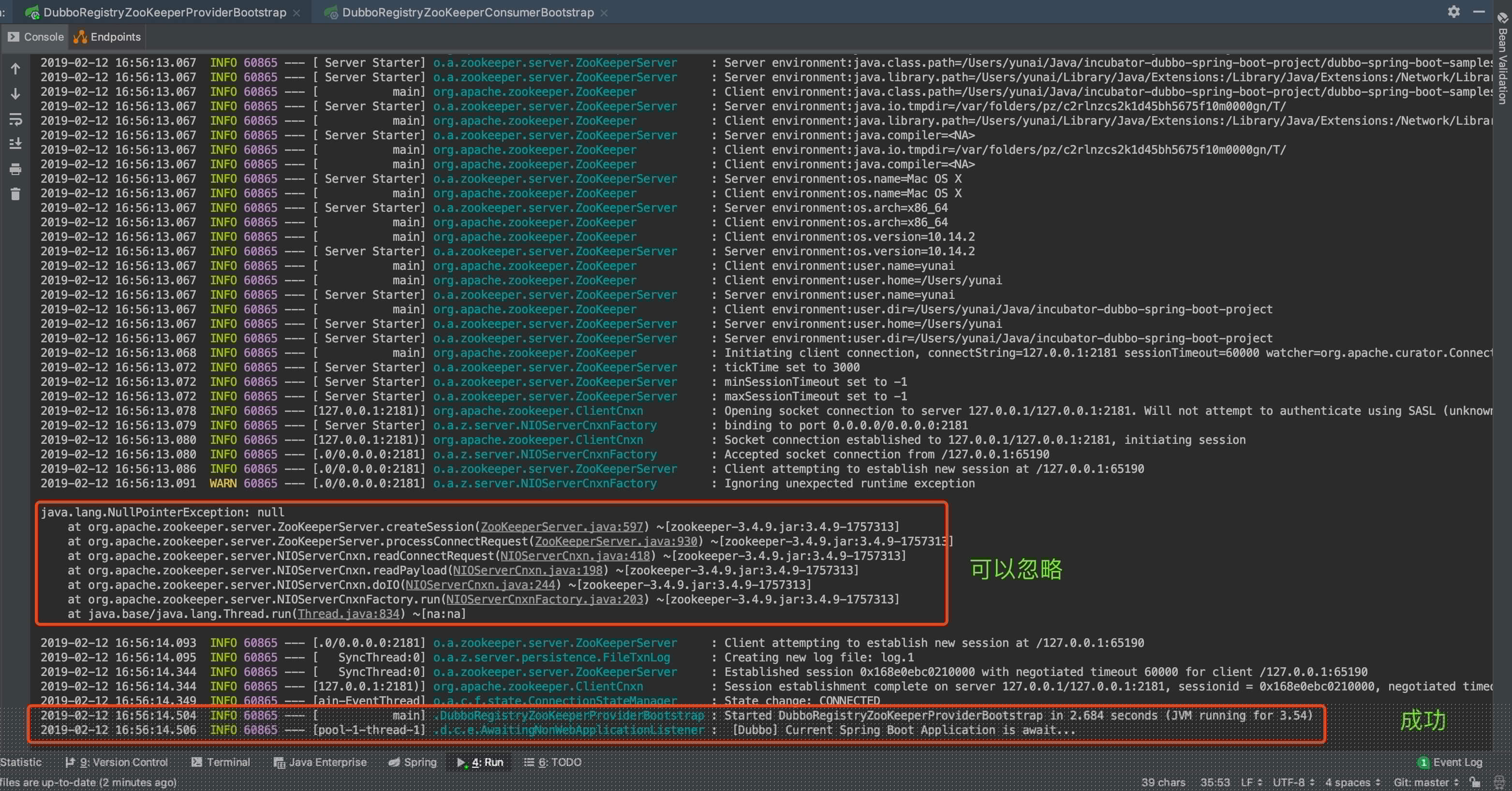
Task: Open ZooKeeperServer.java:597 stack trace link
Action: 562,527
